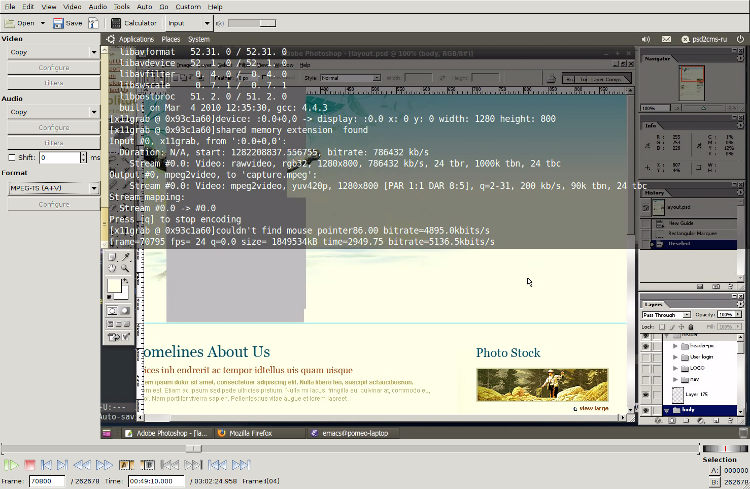Click the Frame number input field
The width and height of the screenshot is (750, 489).
tap(47, 481)
